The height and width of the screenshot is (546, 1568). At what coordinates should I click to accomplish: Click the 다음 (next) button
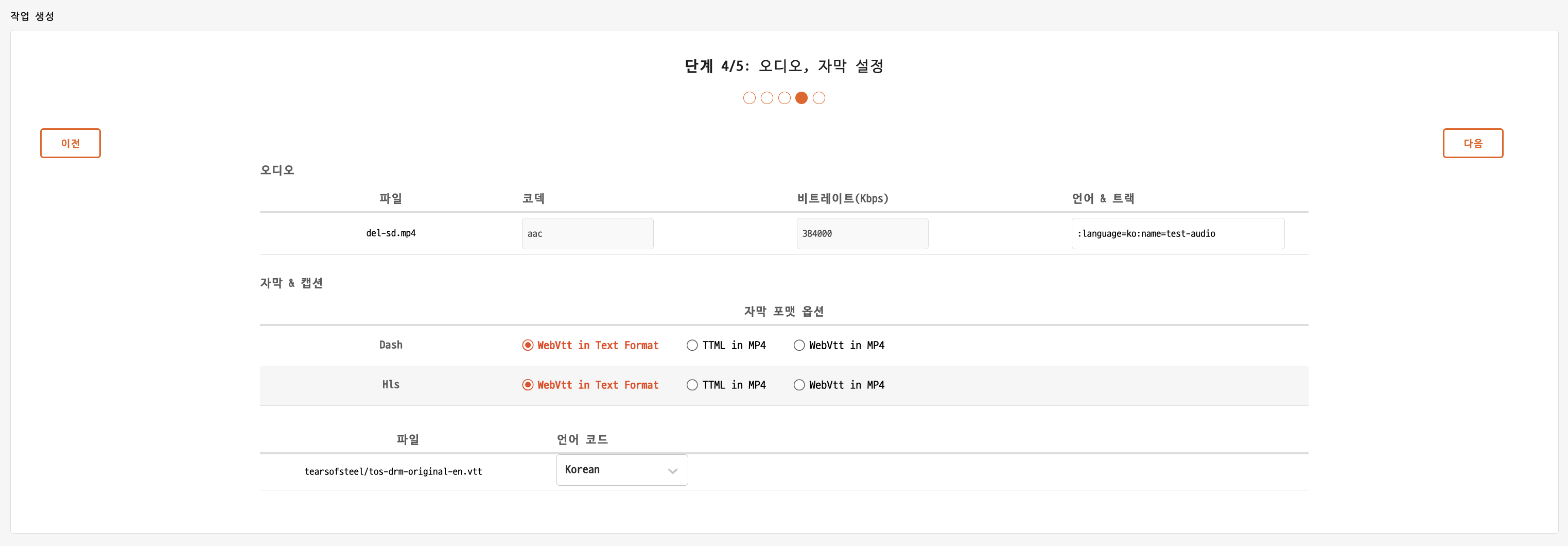click(1472, 143)
